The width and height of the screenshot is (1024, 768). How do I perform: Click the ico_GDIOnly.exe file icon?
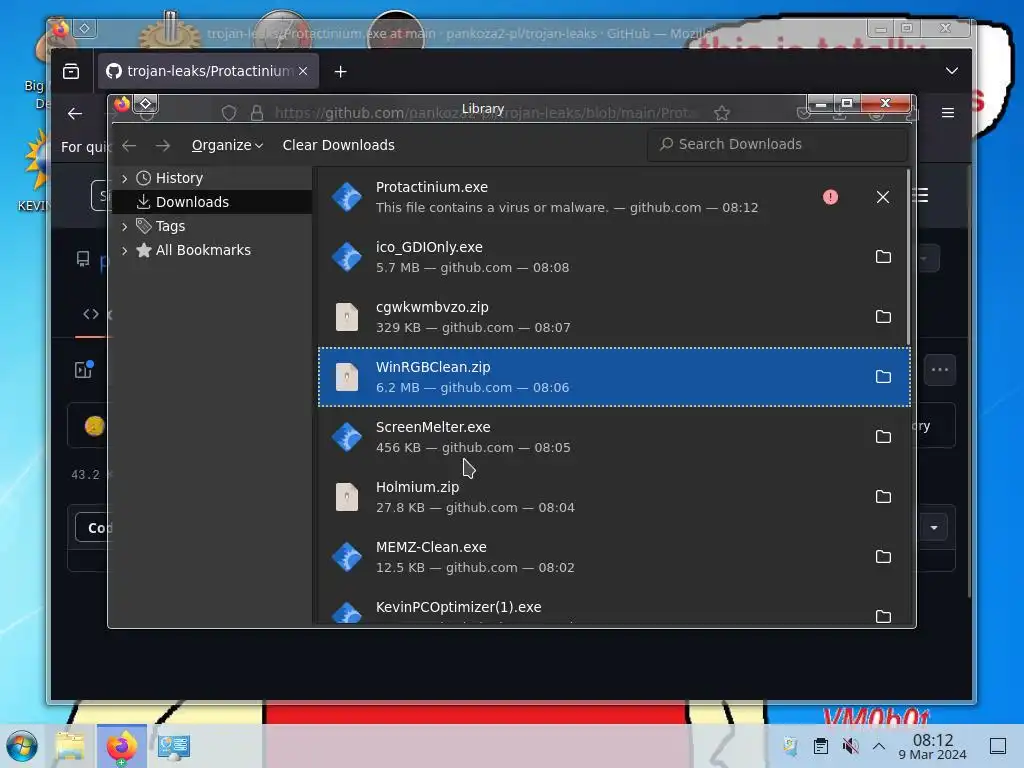pyautogui.click(x=347, y=257)
